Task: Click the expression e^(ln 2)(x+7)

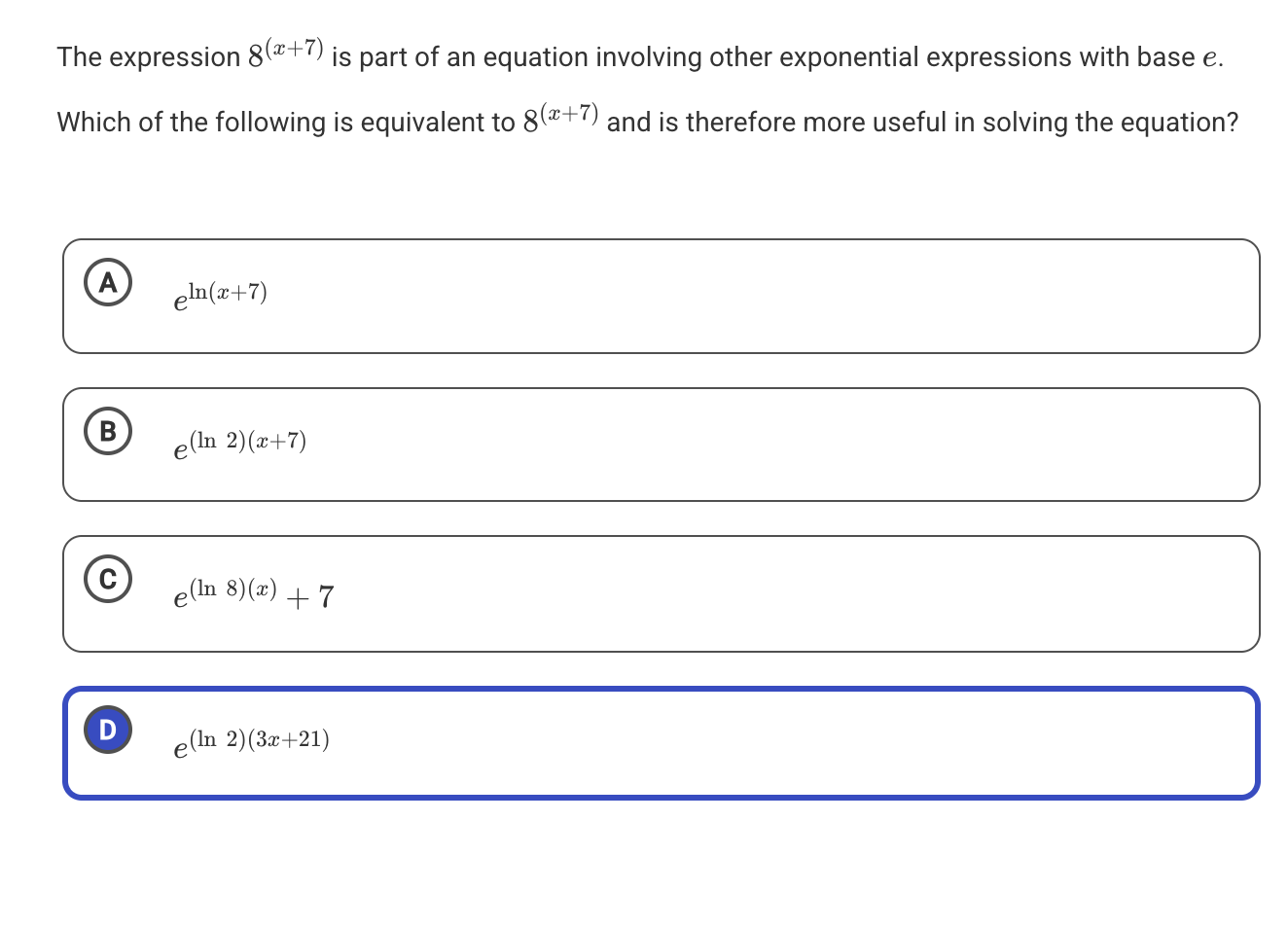Action: tap(238, 446)
